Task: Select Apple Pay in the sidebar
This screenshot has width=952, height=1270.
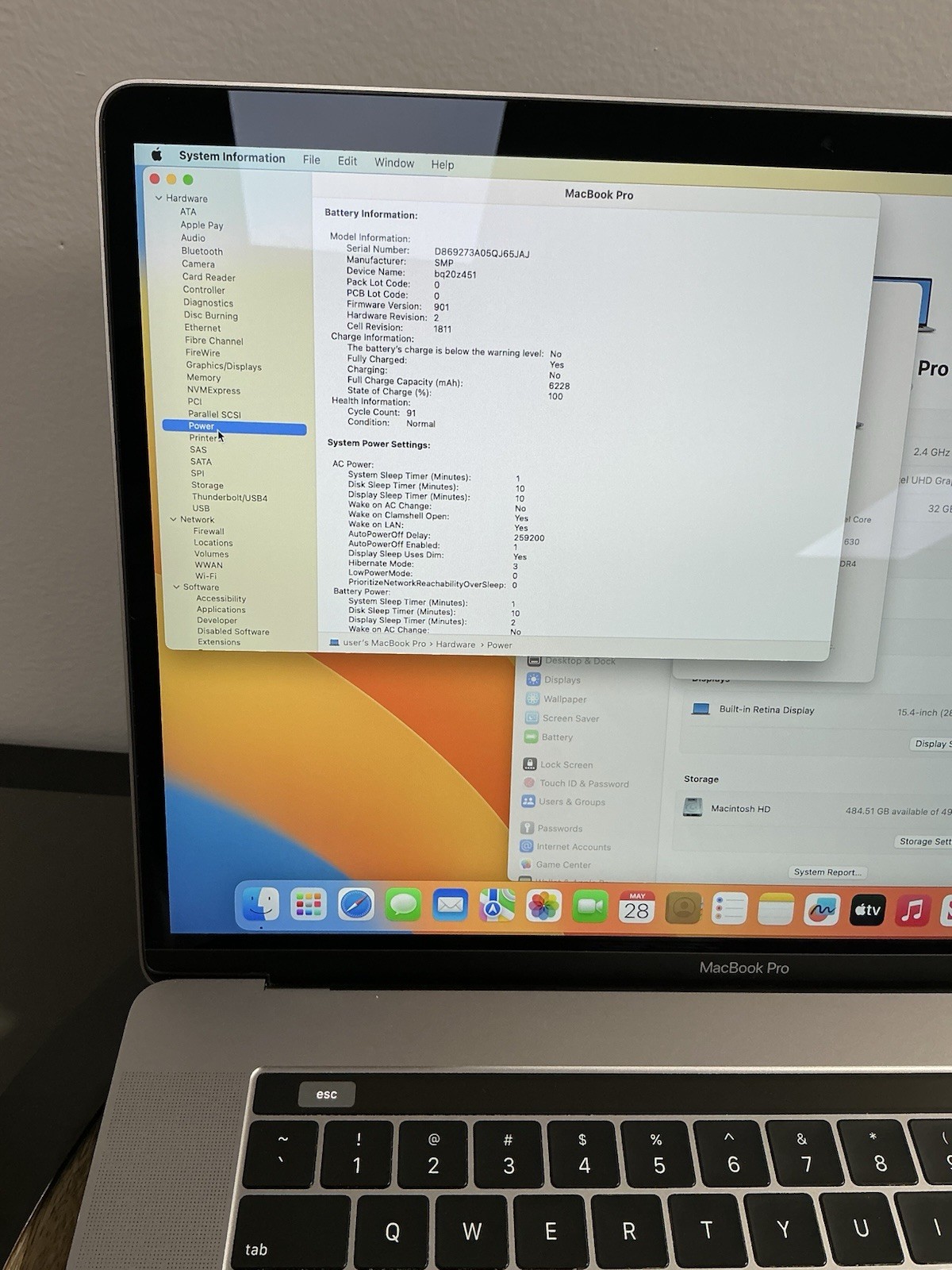Action: coord(202,225)
